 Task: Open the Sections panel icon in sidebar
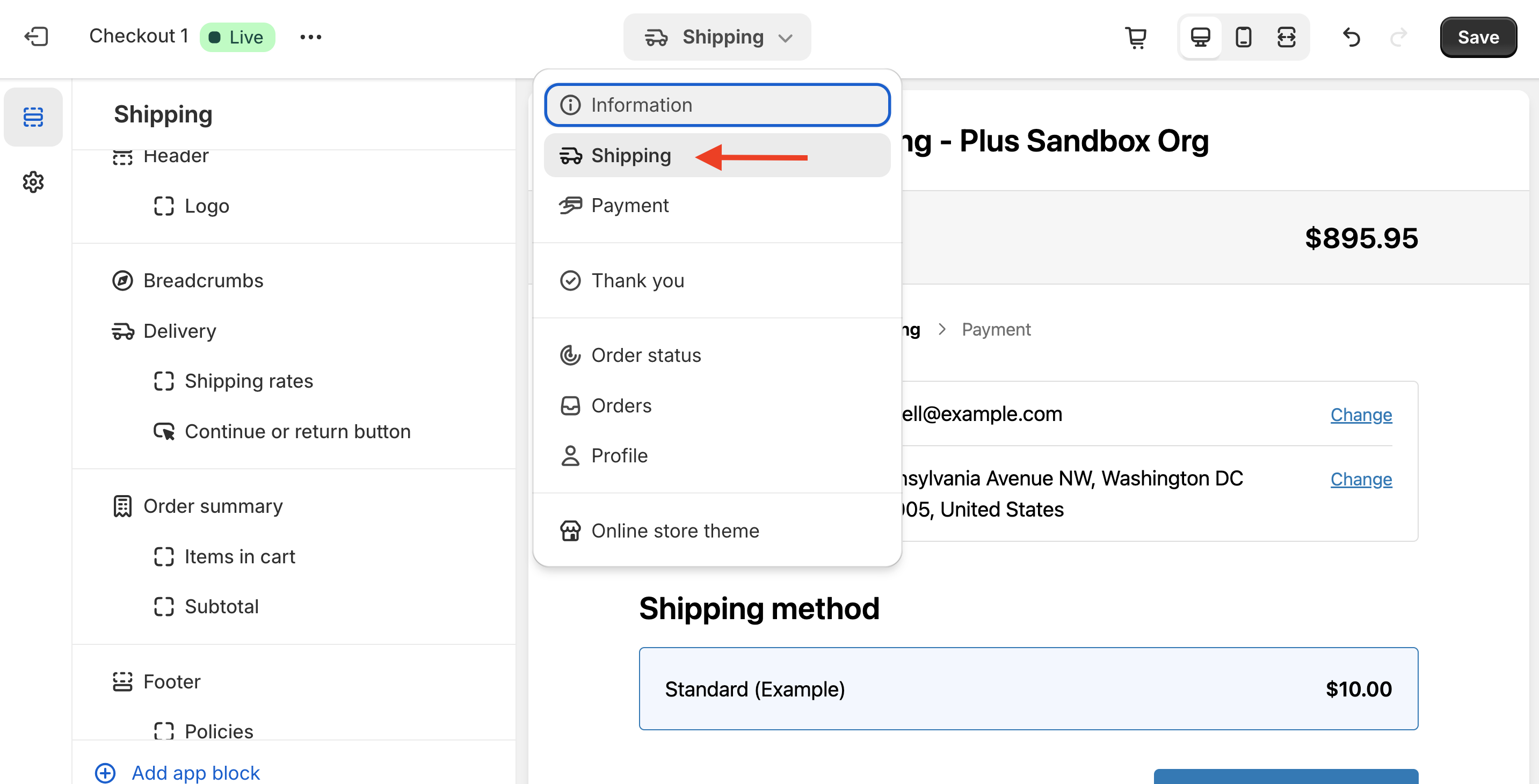pos(33,117)
